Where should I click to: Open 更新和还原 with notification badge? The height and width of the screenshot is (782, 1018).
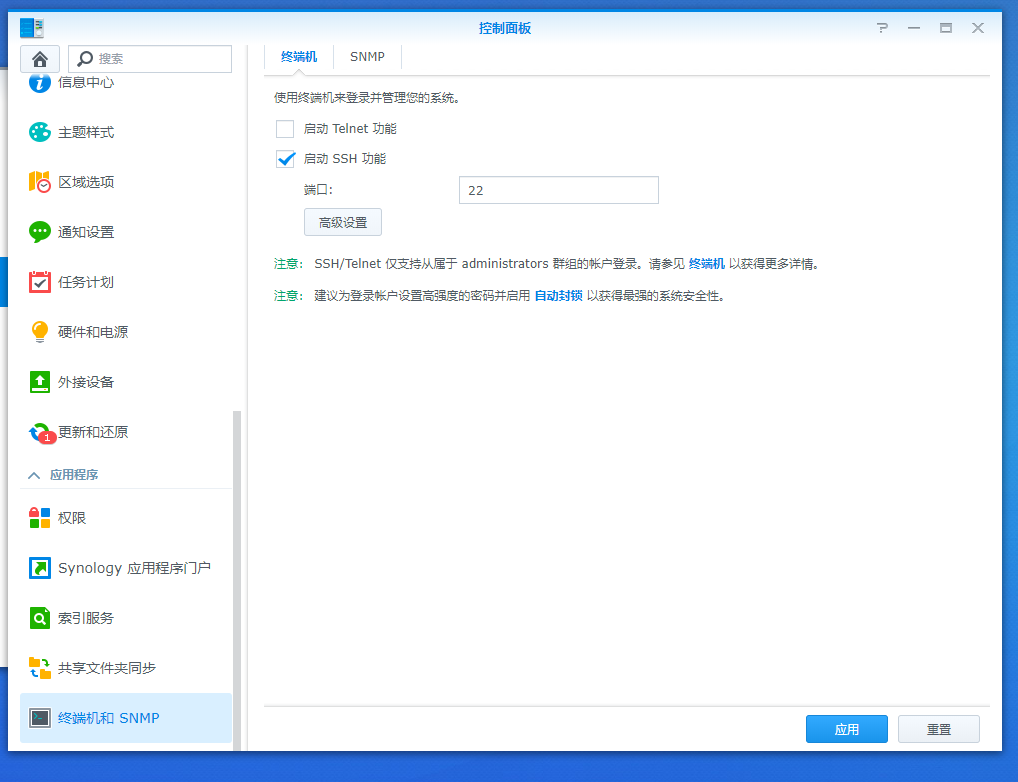coord(90,432)
